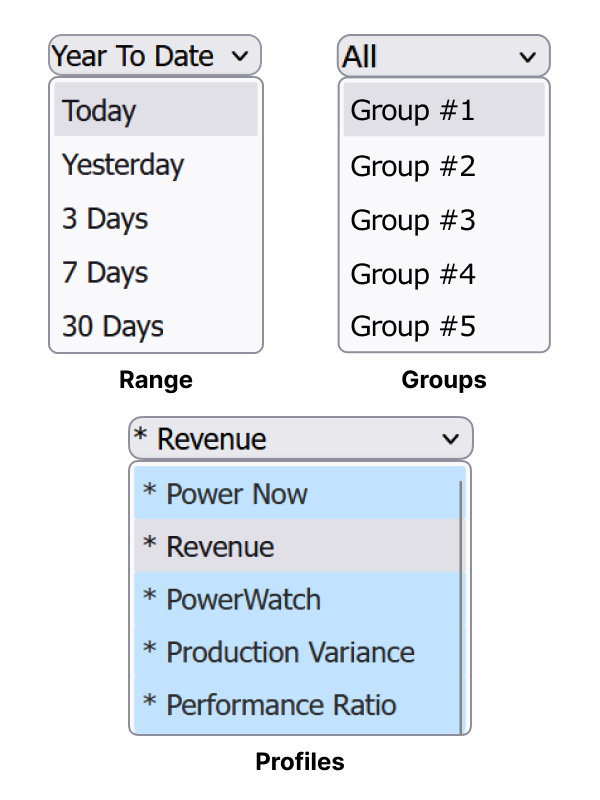This screenshot has height=800, width=600.
Task: Select the Power Now profile
Action: tap(237, 494)
